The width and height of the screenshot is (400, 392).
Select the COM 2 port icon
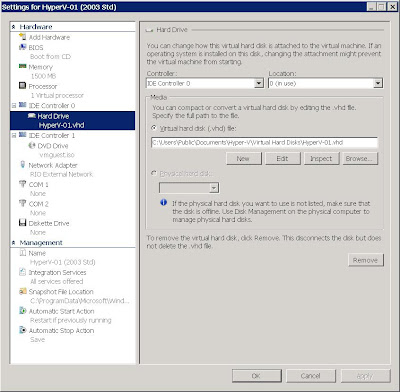22,203
